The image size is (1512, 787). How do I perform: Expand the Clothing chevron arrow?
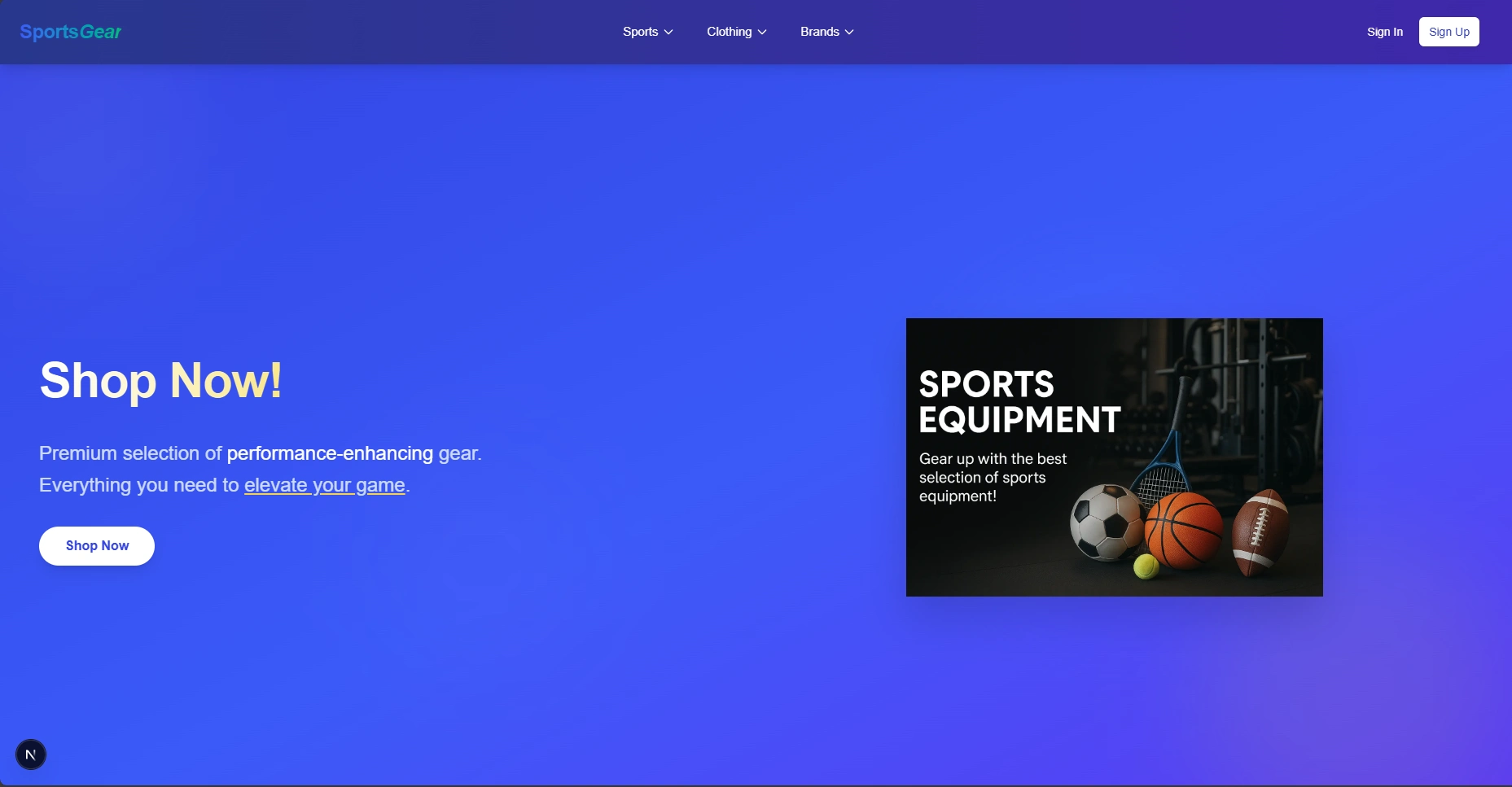click(x=762, y=32)
